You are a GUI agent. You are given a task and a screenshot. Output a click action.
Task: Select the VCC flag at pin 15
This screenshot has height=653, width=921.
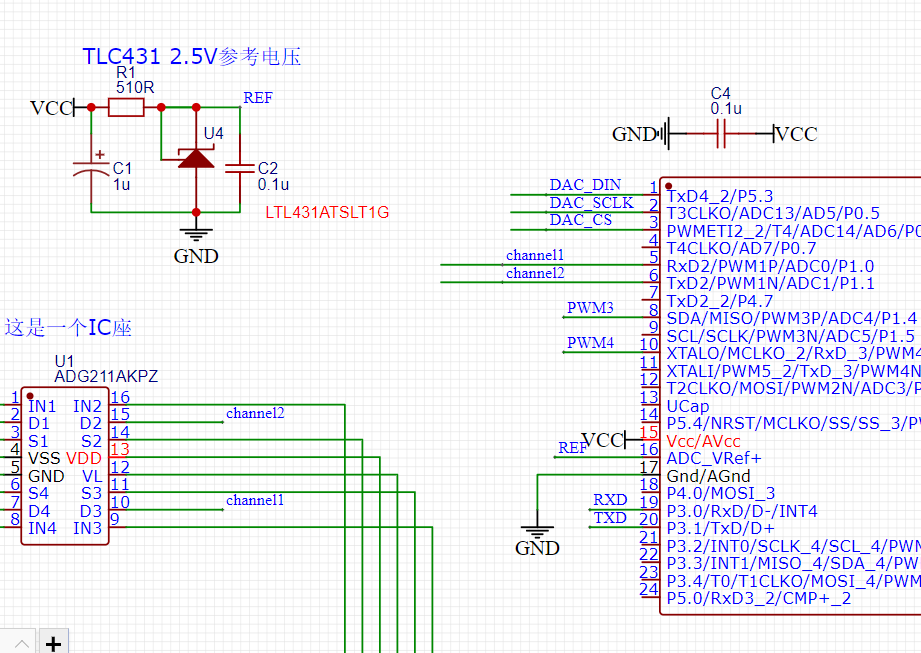point(604,440)
